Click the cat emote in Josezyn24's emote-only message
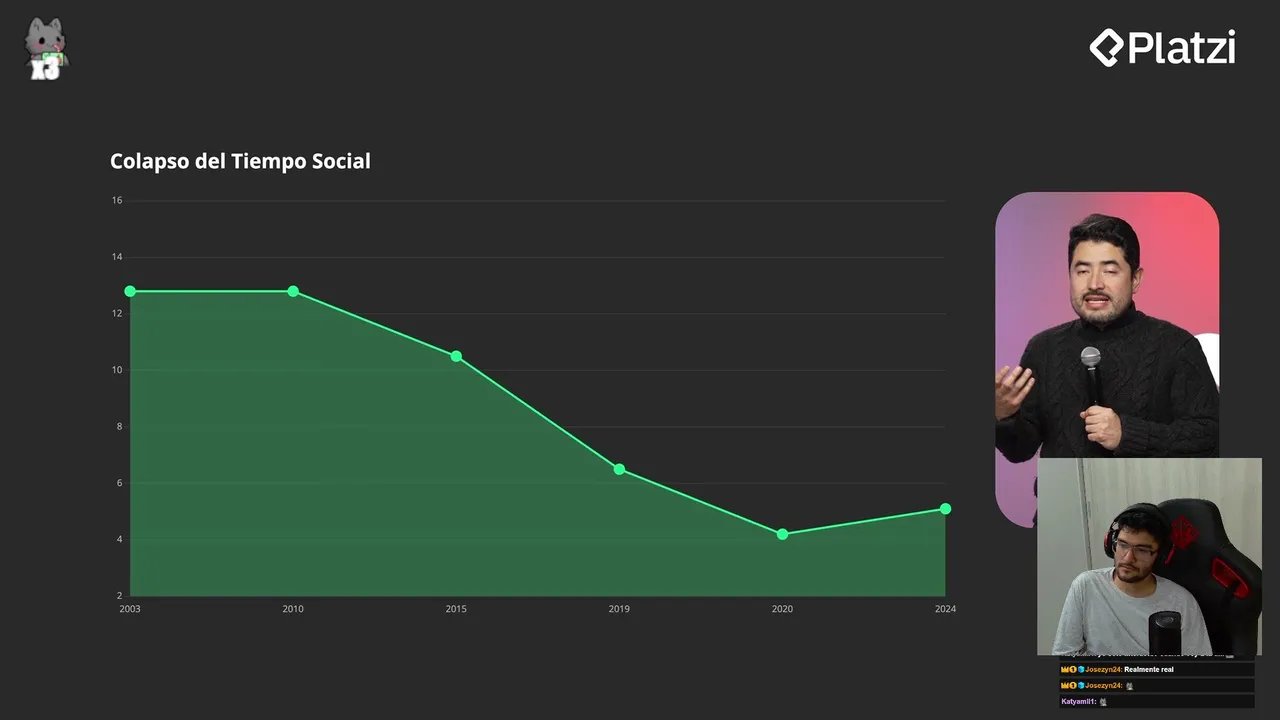 [x=1129, y=686]
